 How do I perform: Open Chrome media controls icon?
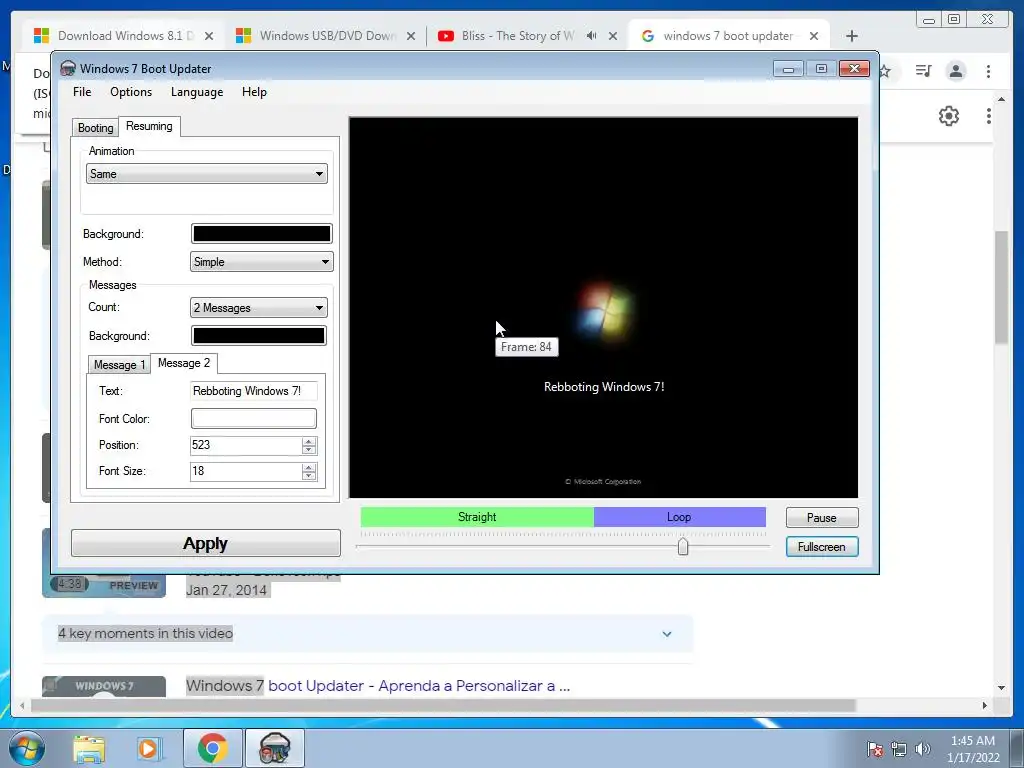(x=923, y=71)
